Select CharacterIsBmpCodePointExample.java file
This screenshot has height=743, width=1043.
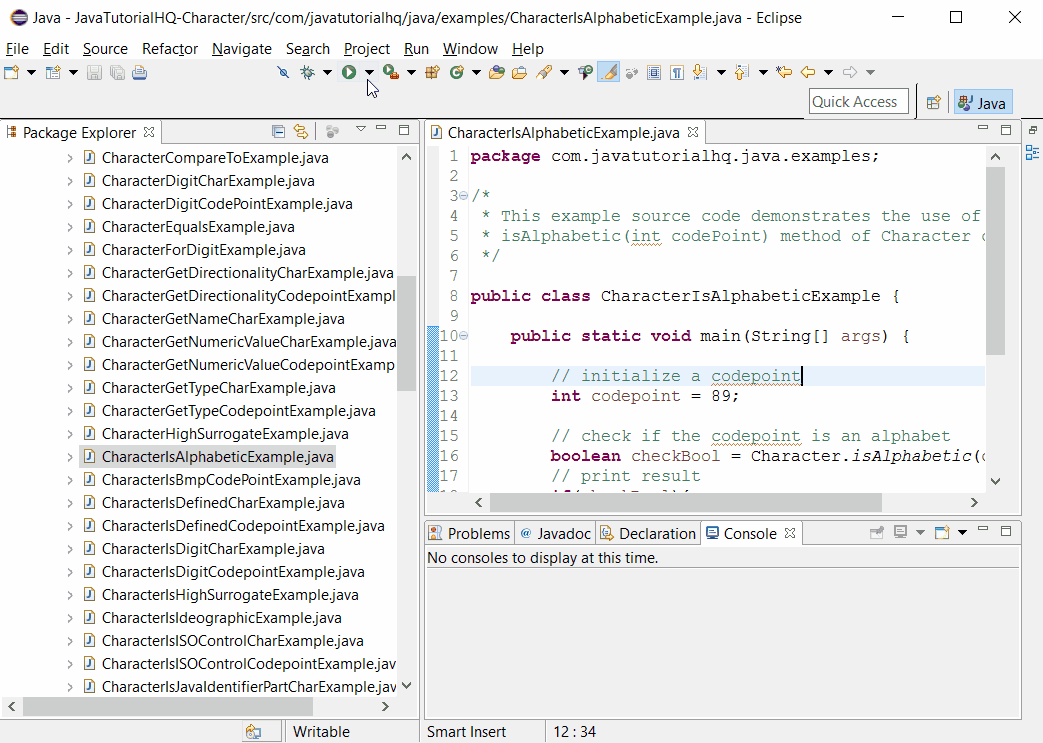tap(231, 480)
